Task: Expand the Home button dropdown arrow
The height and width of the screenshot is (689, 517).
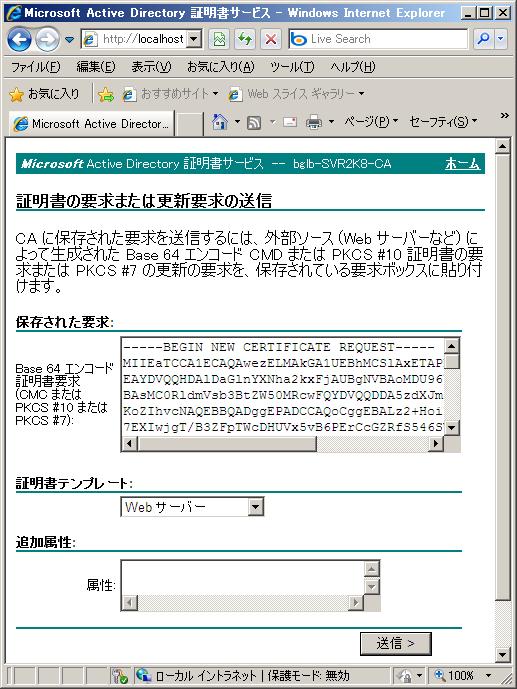Action: click(x=237, y=121)
